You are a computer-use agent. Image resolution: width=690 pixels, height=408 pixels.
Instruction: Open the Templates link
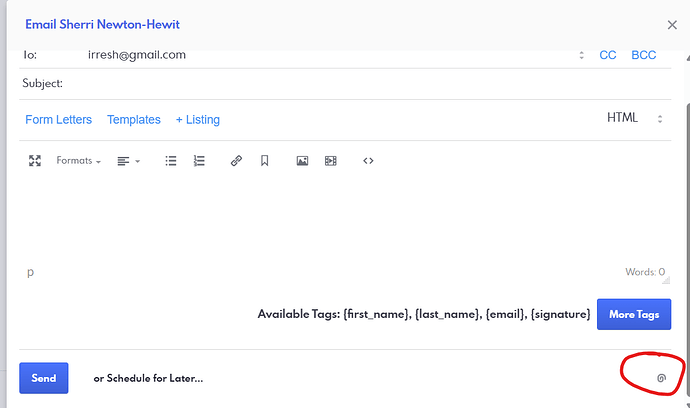[134, 119]
